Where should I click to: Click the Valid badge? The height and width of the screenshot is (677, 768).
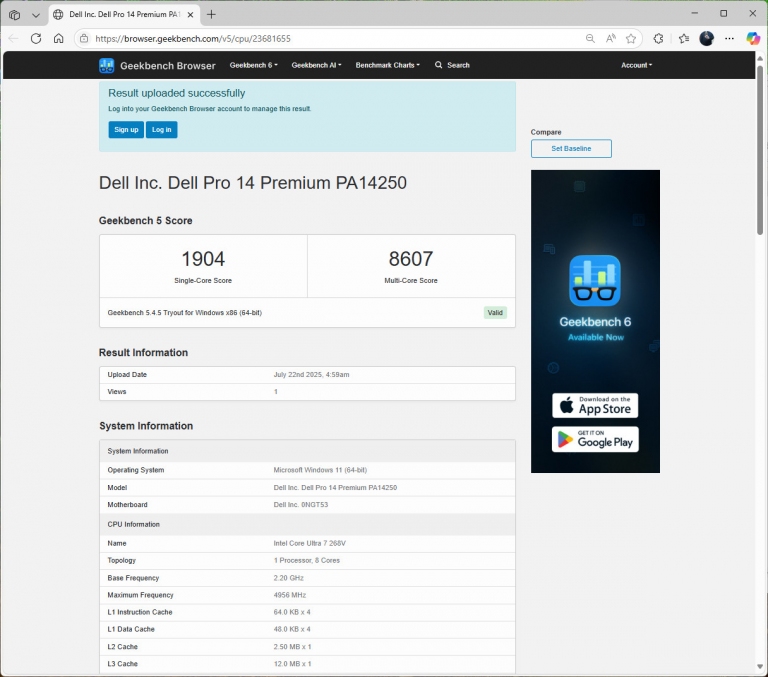[495, 313]
